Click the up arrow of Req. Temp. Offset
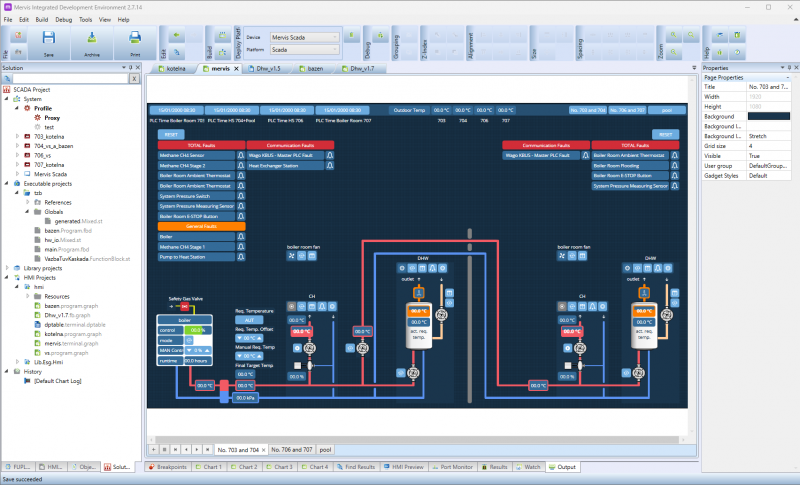Viewport: 800px width, 485px height. tap(259, 338)
